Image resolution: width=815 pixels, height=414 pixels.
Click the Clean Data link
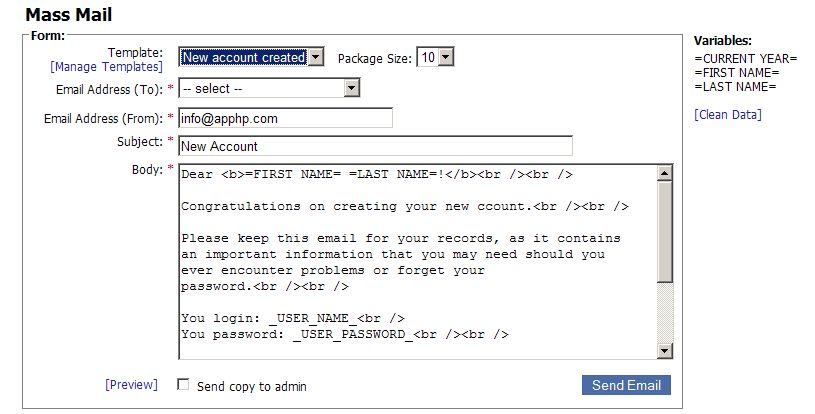coord(727,115)
